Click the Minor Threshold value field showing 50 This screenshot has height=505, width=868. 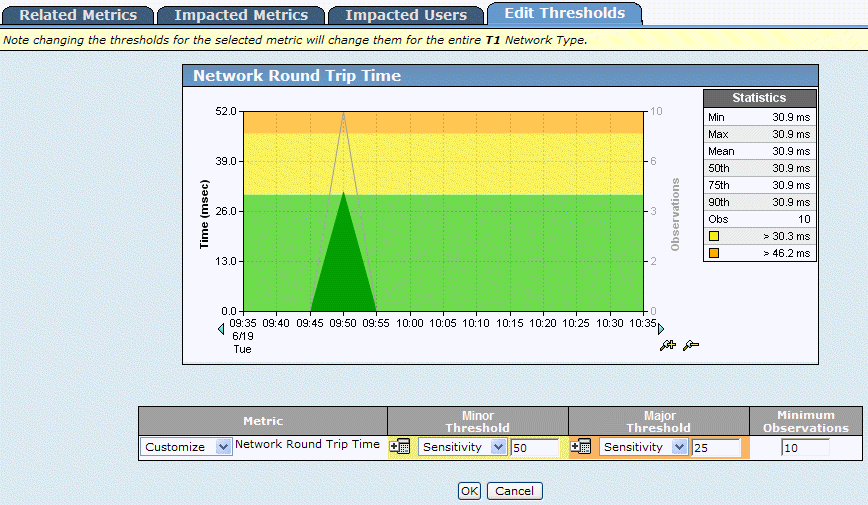(535, 447)
